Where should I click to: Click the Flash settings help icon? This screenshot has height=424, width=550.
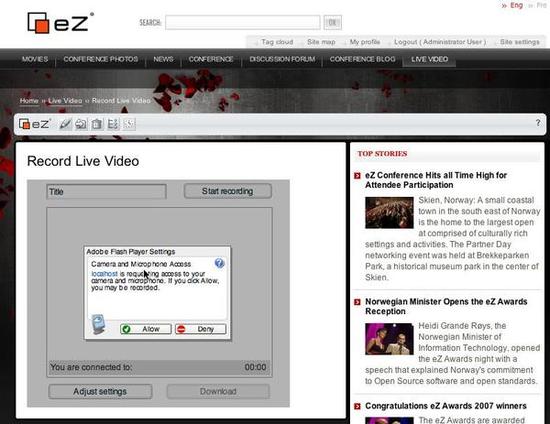(220, 263)
